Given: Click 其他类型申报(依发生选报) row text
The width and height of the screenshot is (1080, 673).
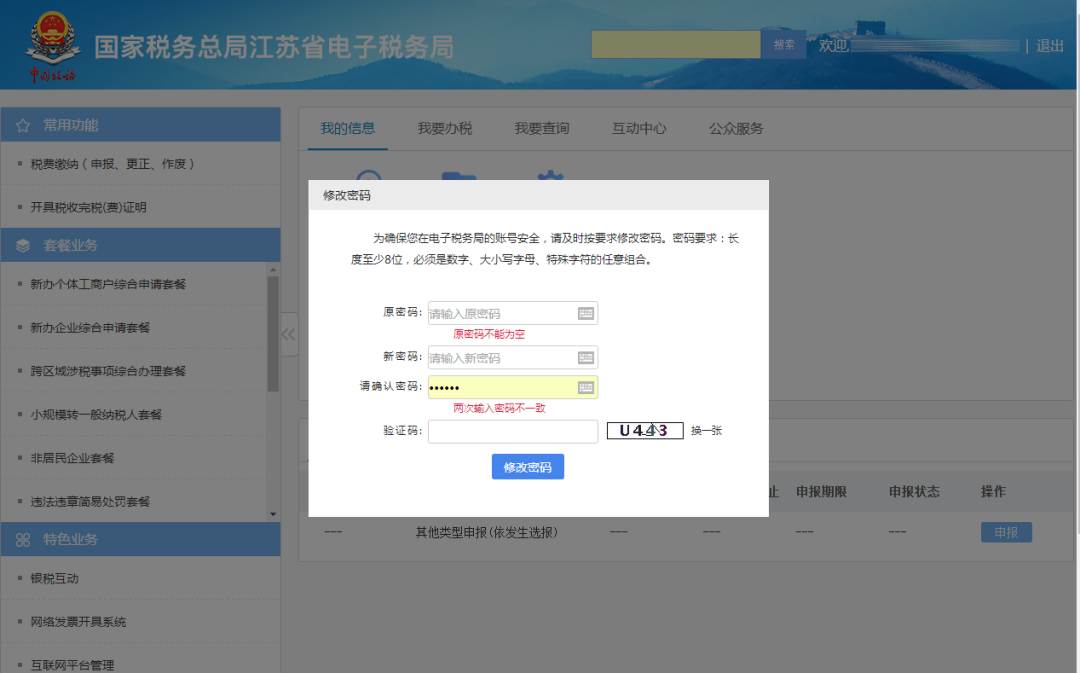Looking at the screenshot, I should pos(487,532).
